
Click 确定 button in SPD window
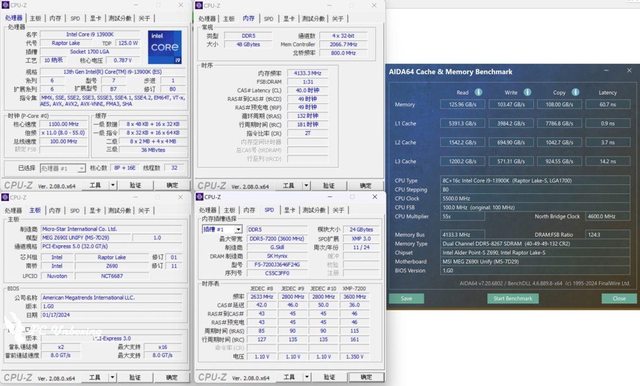point(366,377)
